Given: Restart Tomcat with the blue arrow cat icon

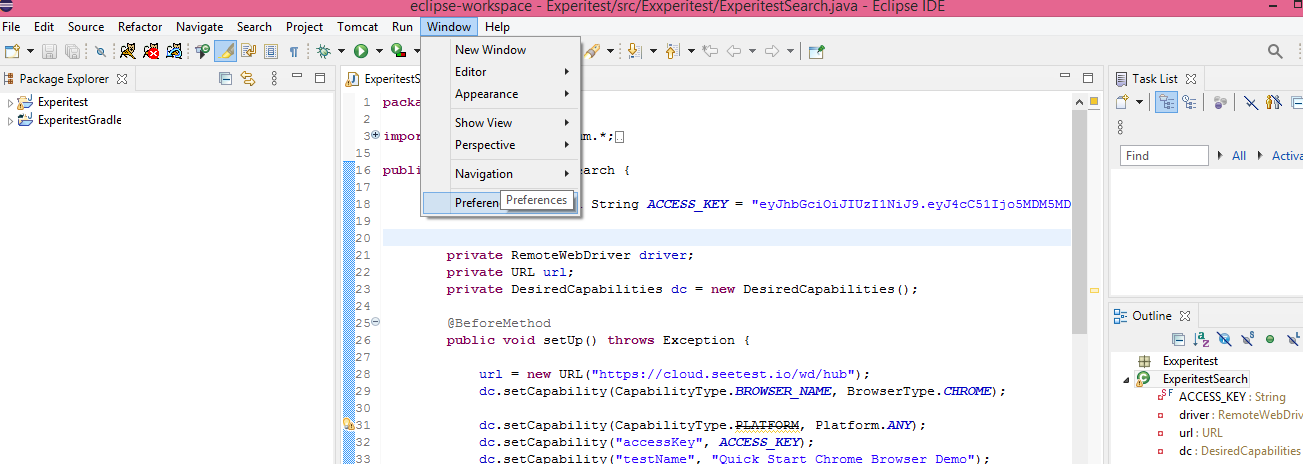Looking at the screenshot, I should tap(174, 51).
